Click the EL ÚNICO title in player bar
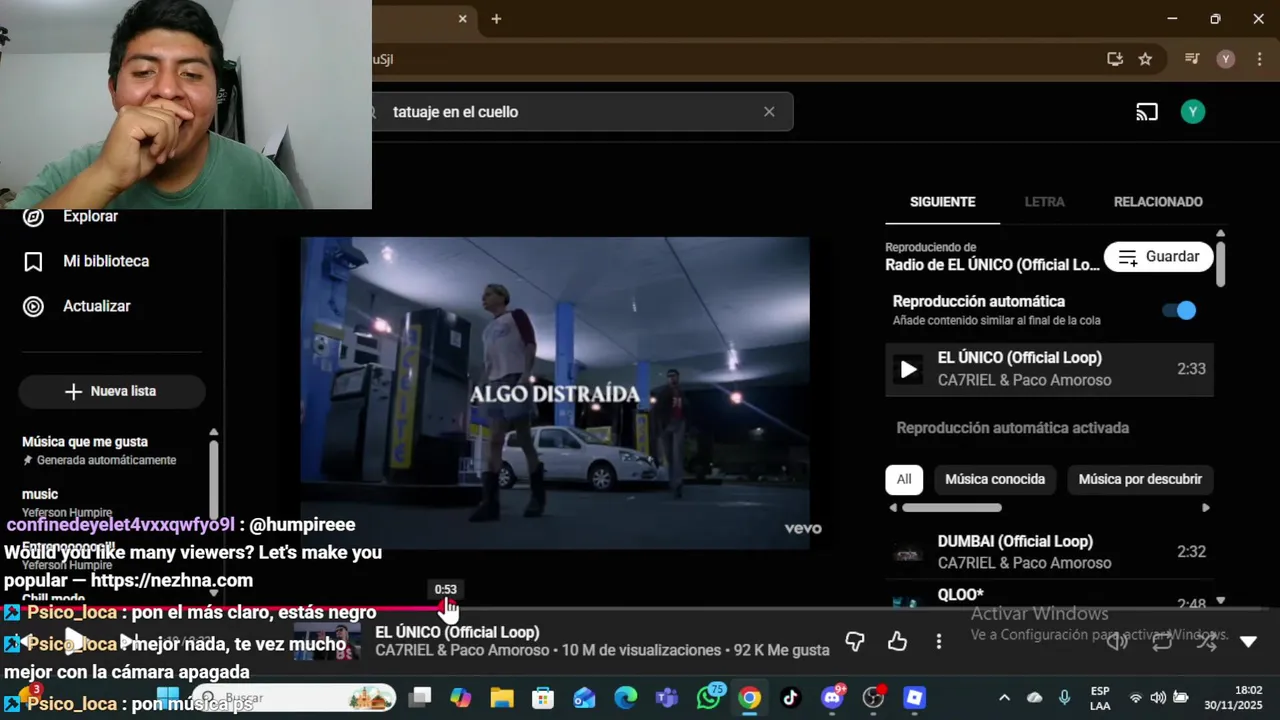This screenshot has width=1280, height=720. tap(457, 632)
